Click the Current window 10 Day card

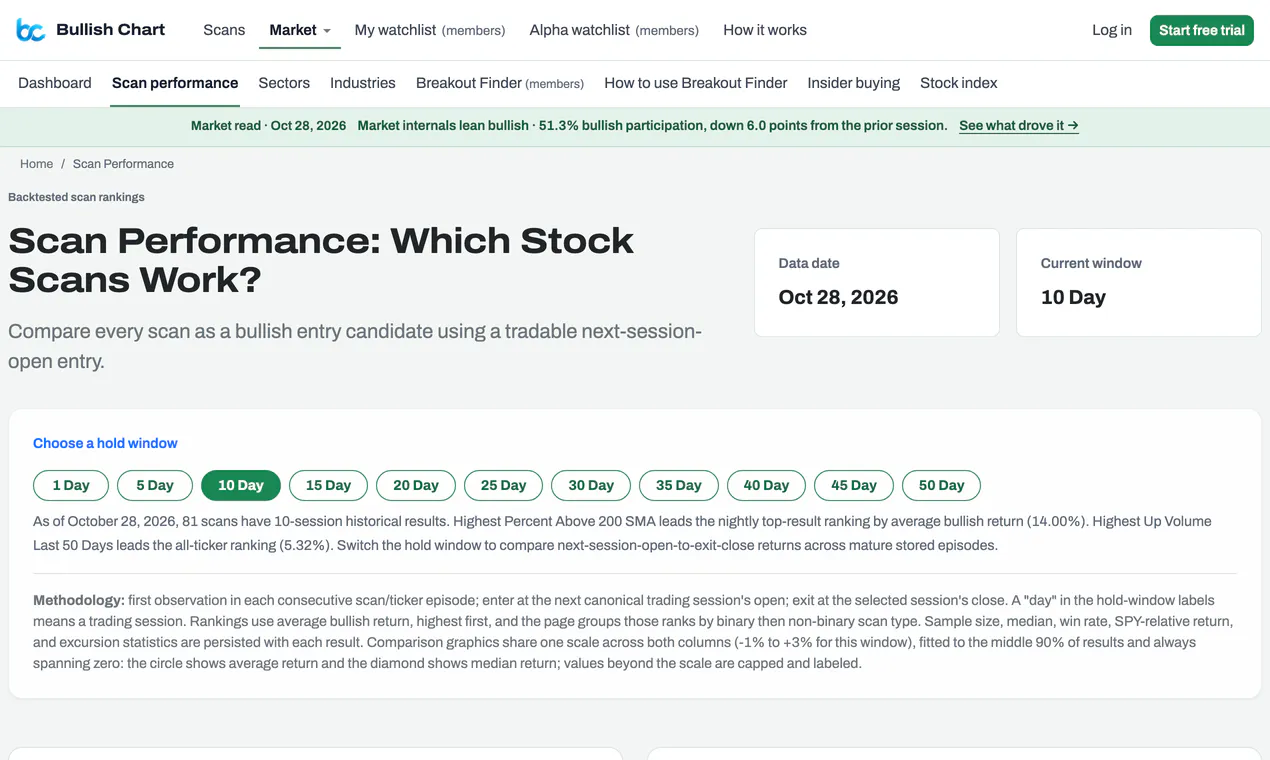point(1139,282)
